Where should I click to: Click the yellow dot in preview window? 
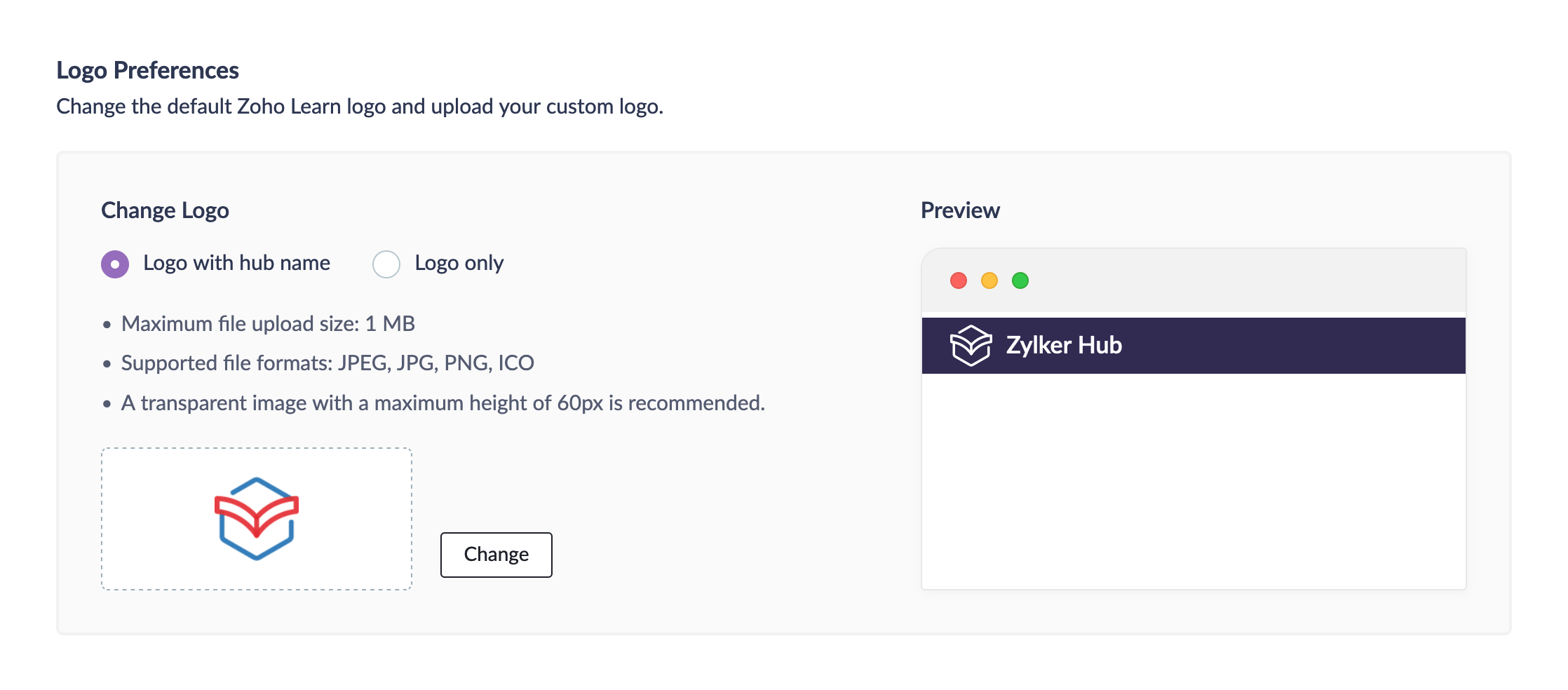[989, 280]
